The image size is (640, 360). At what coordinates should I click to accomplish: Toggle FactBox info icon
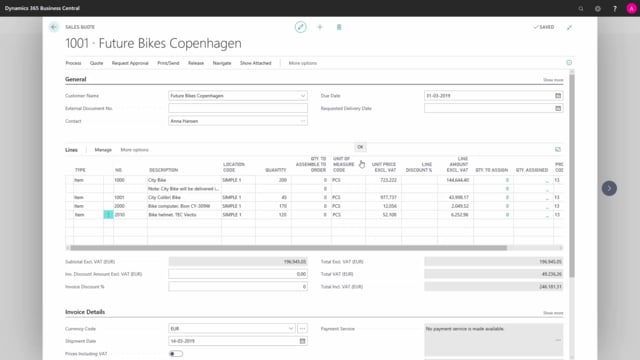click(569, 62)
